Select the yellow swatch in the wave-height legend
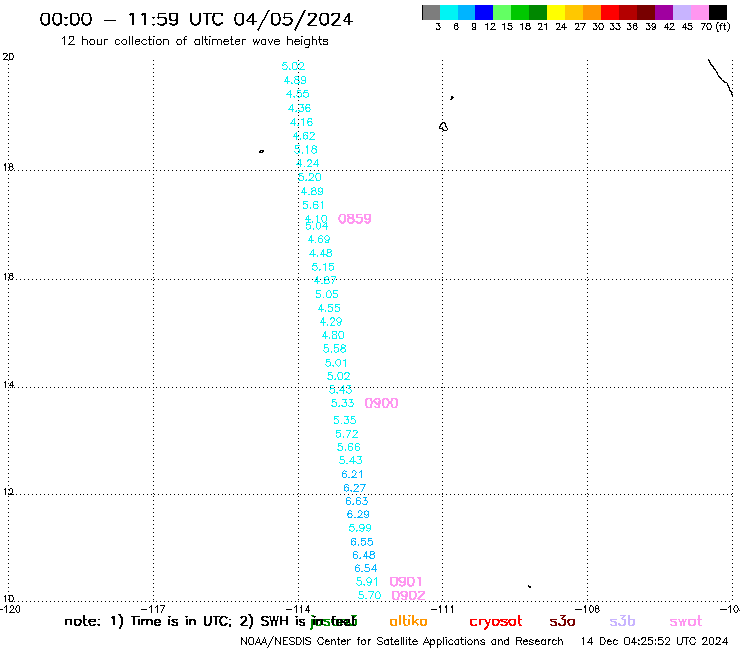The image size is (740, 650). [x=556, y=12]
